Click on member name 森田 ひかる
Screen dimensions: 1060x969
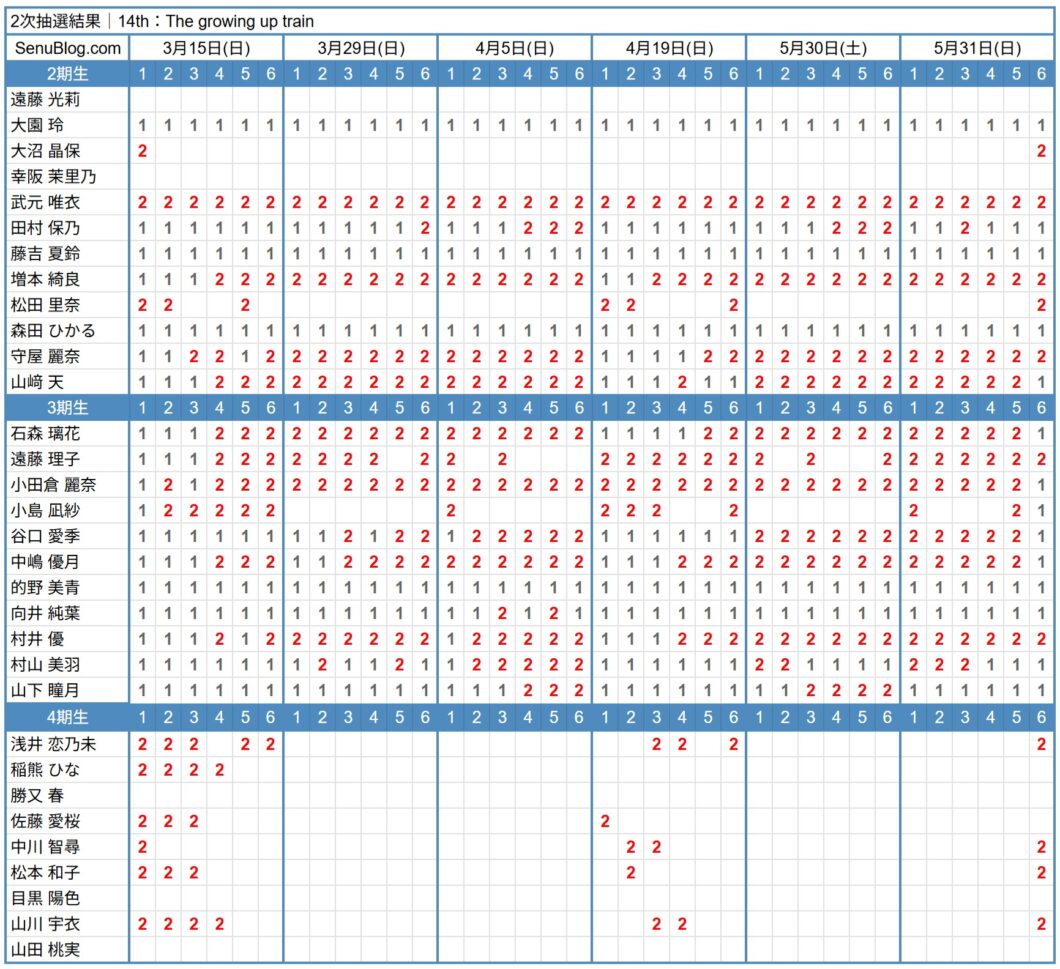(52, 331)
